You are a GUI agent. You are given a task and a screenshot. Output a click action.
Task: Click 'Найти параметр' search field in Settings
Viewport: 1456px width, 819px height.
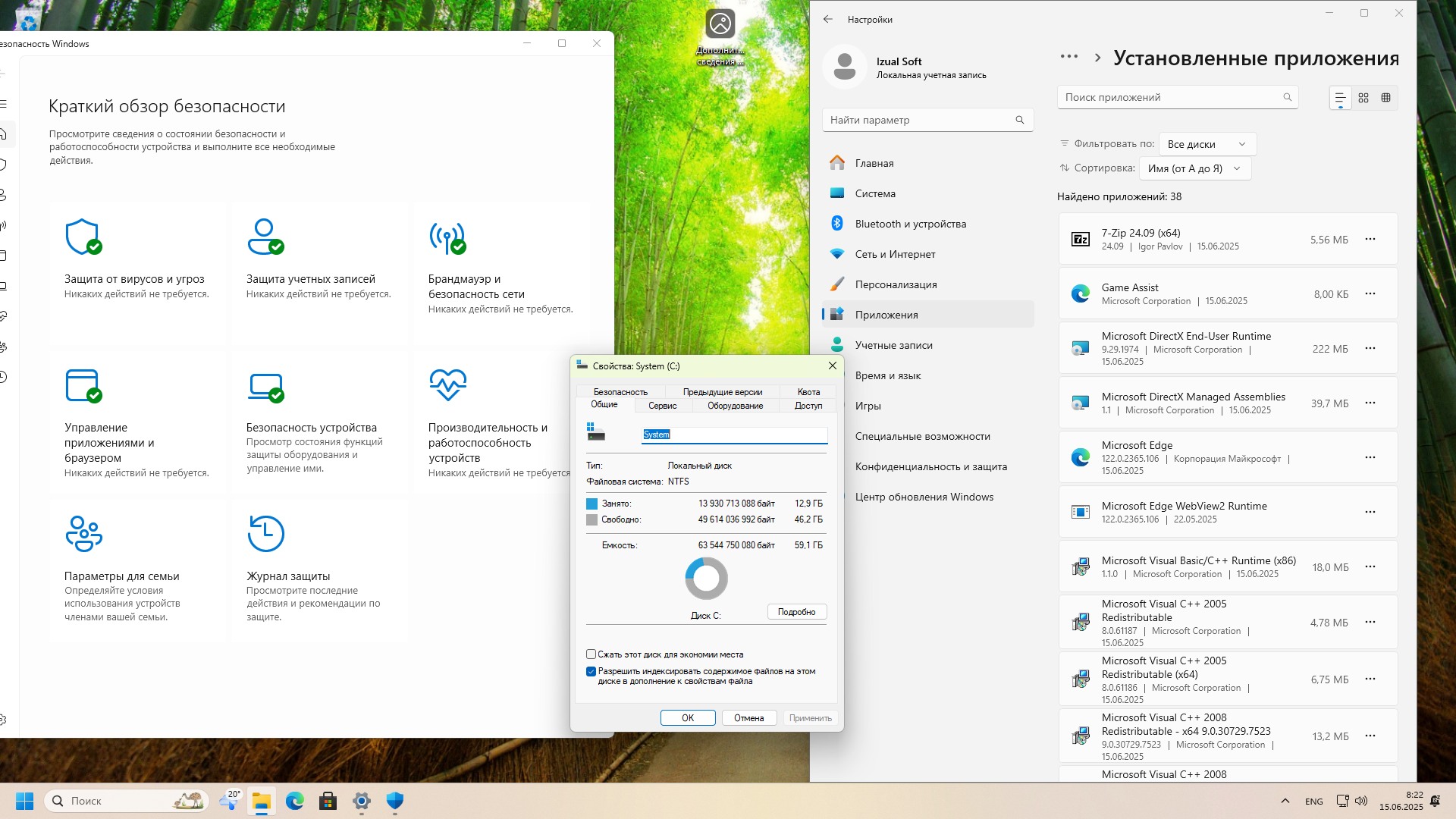pos(928,120)
